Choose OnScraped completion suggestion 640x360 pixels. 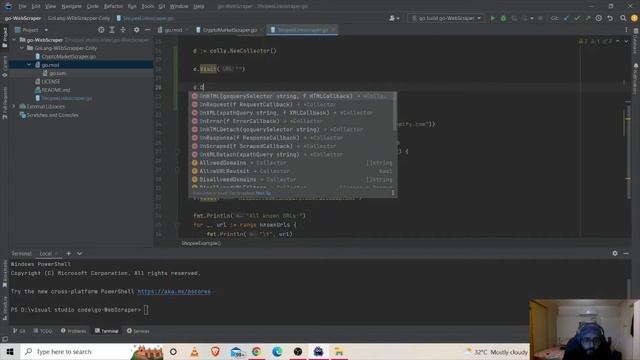(x=292, y=146)
